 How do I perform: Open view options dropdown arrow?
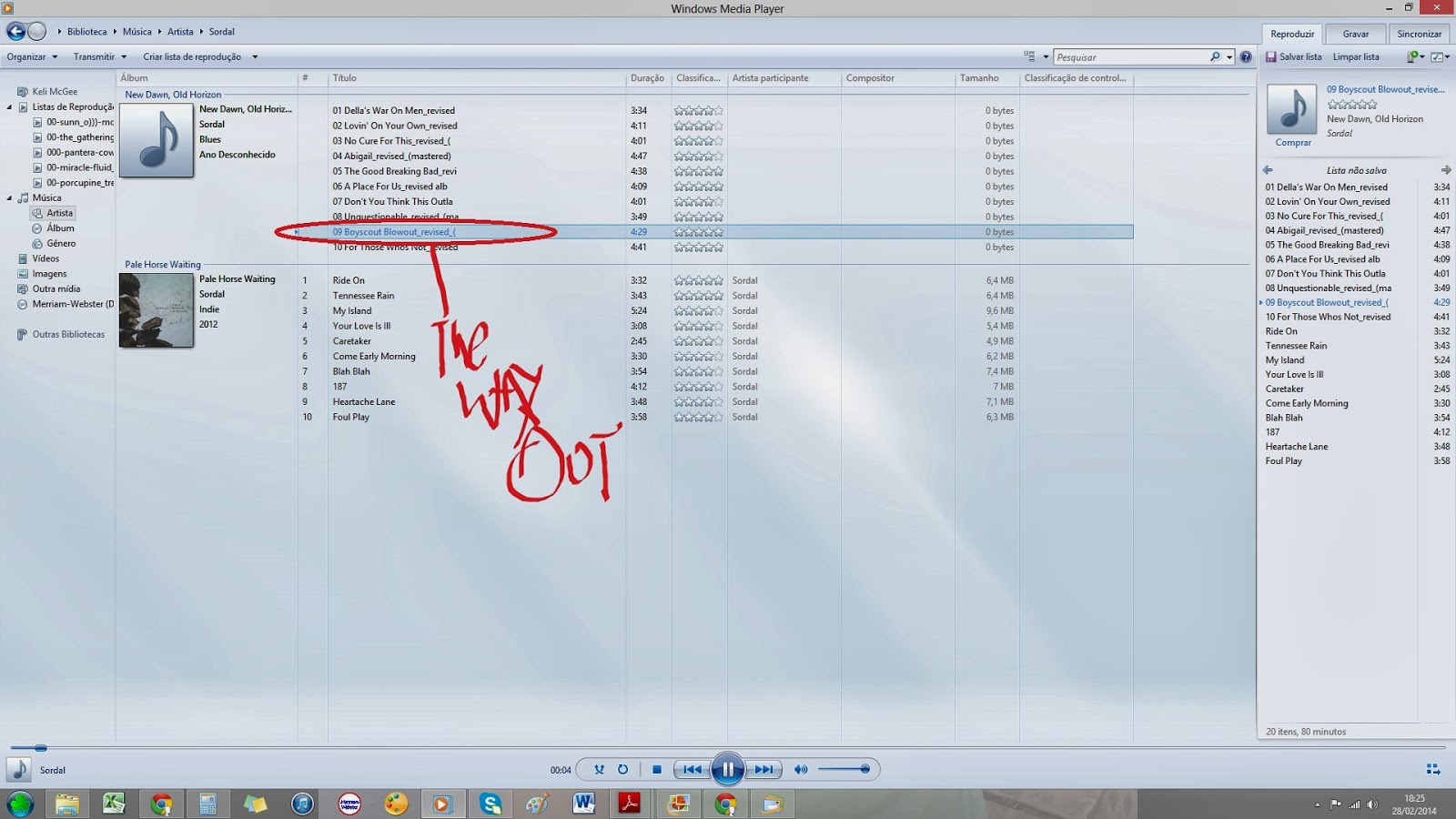coord(1046,57)
